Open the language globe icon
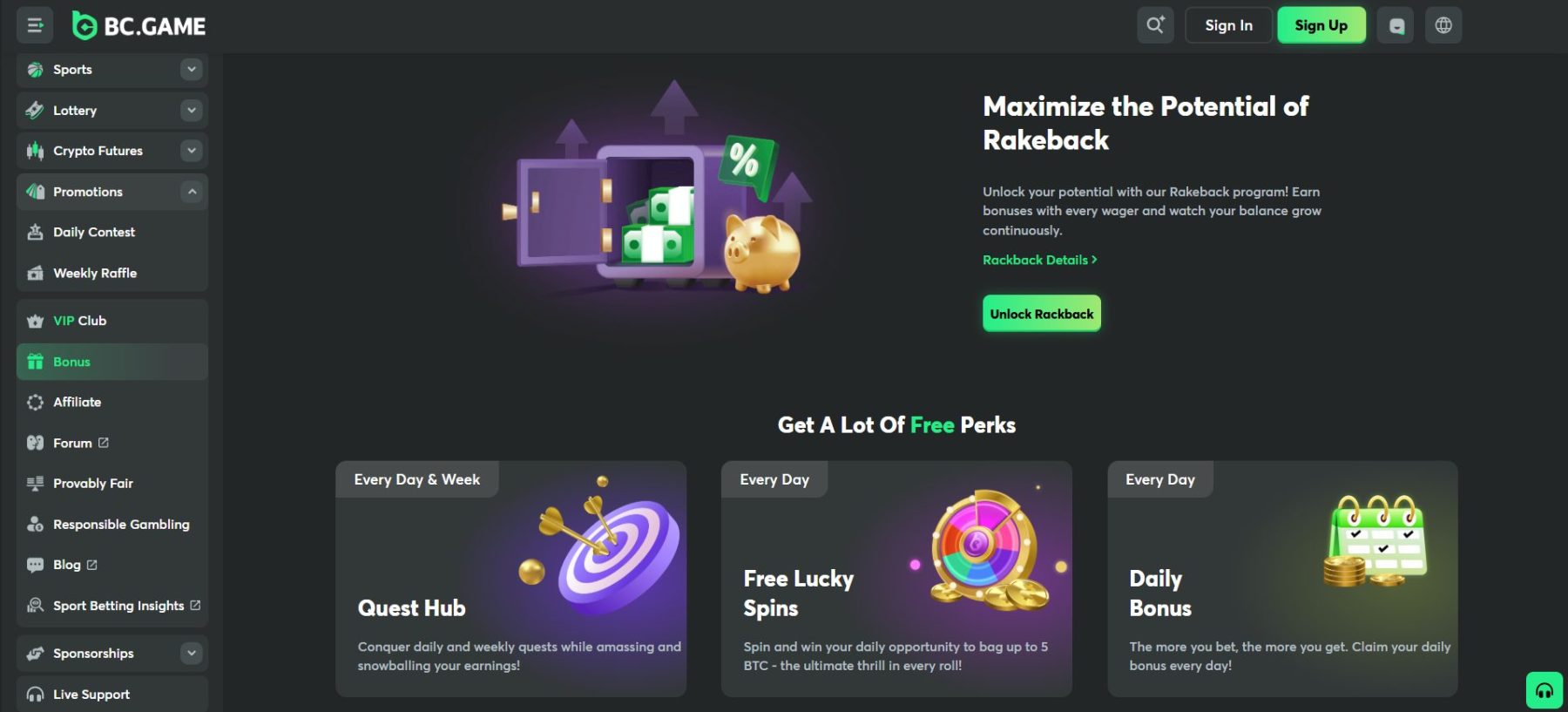 coord(1443,25)
